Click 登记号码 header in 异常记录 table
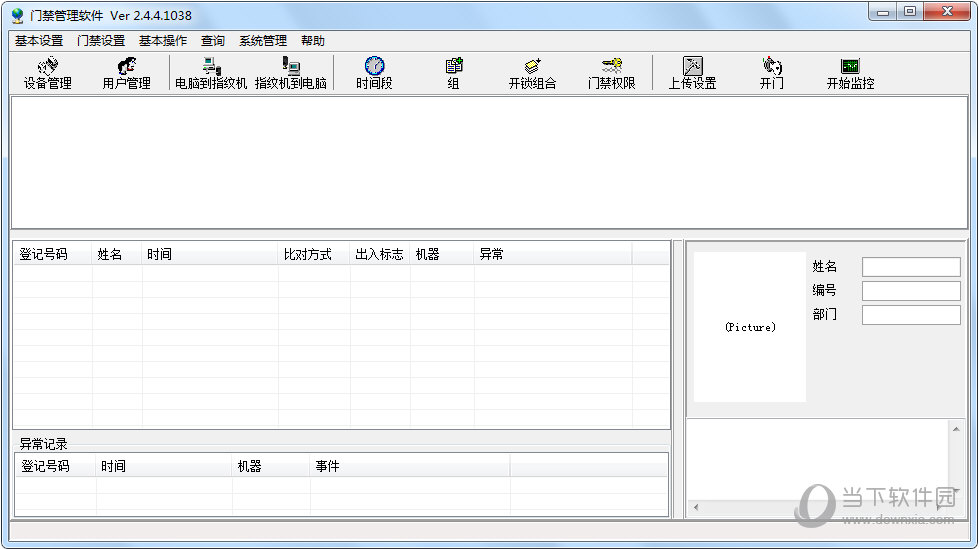The image size is (979, 549). (56, 466)
